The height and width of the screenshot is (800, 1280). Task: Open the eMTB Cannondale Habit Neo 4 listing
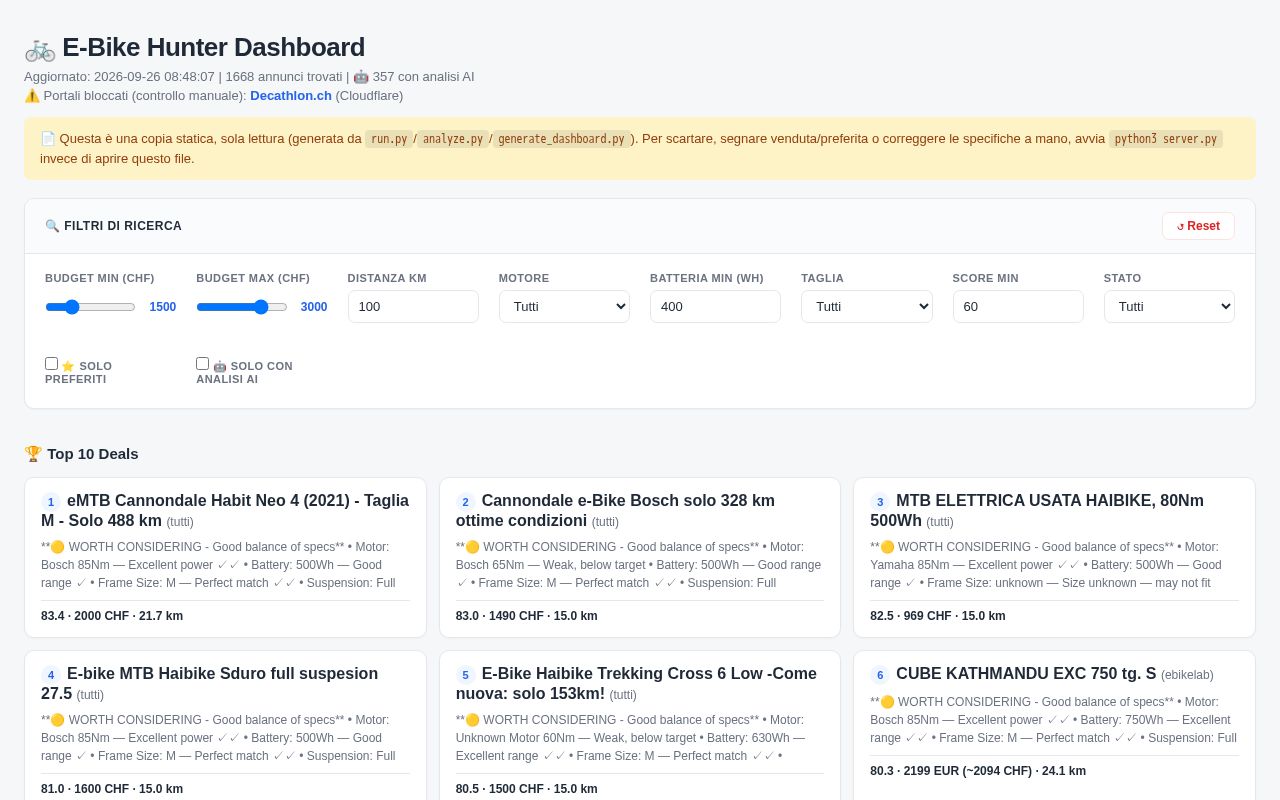[225, 510]
